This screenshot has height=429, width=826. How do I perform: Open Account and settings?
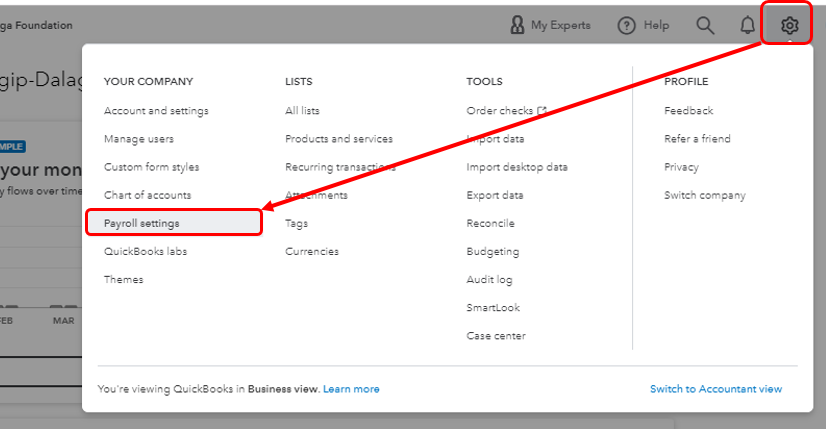click(156, 111)
